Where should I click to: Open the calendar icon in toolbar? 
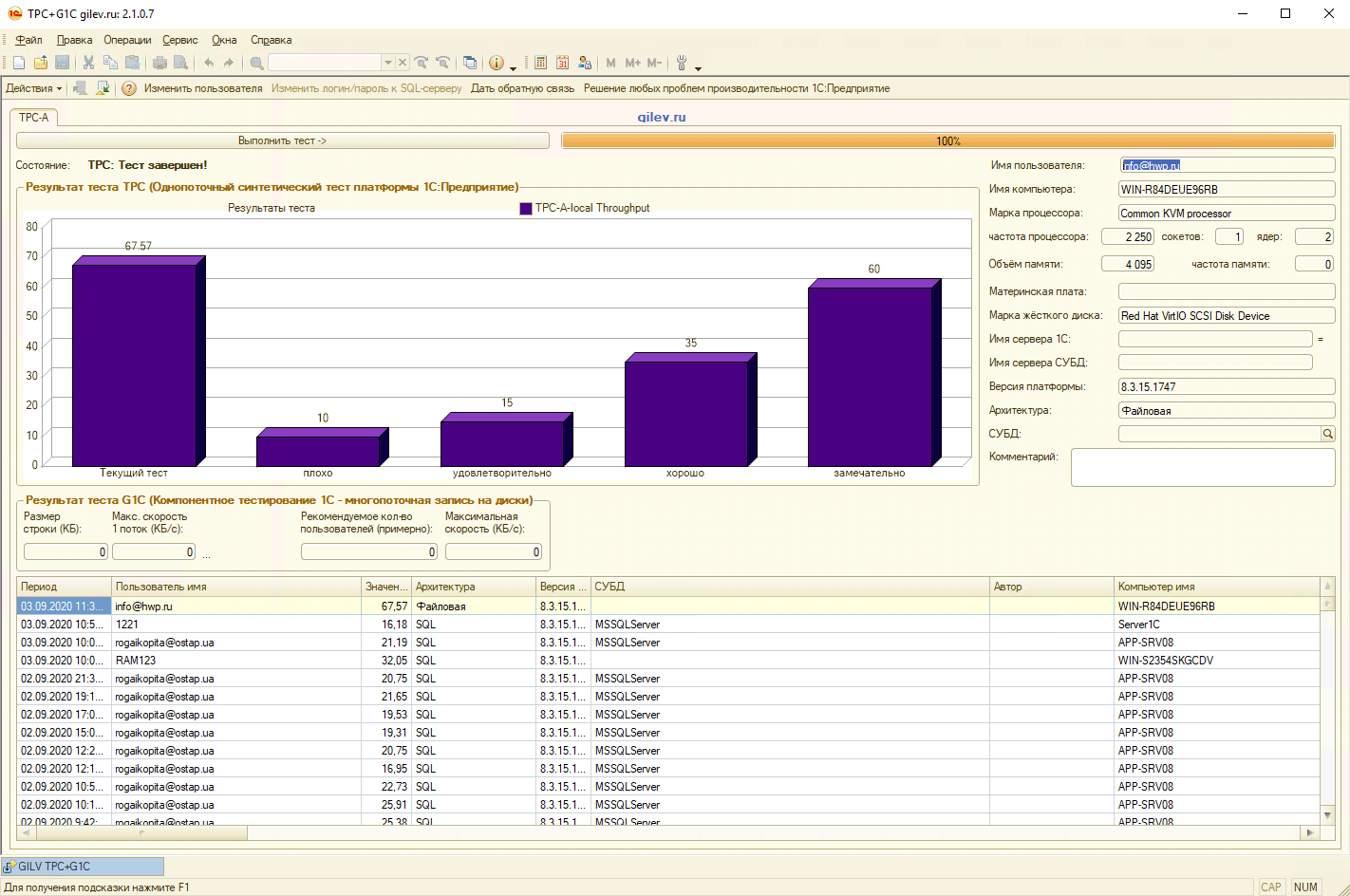[x=562, y=63]
